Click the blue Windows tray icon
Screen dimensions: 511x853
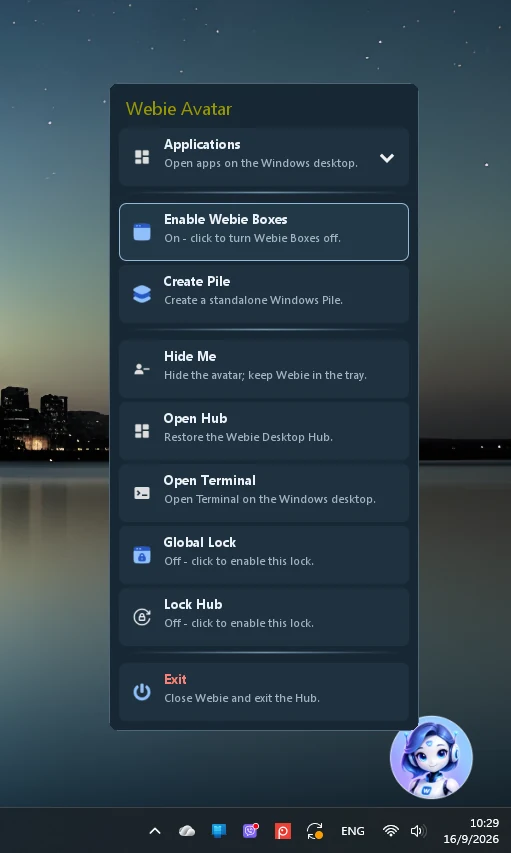tap(219, 831)
